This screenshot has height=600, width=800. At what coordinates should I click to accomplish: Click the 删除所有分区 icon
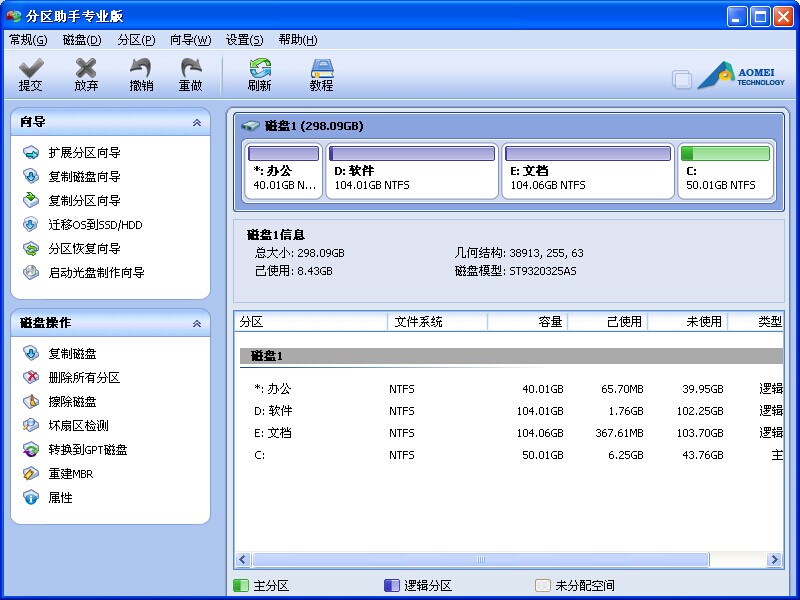[31, 377]
